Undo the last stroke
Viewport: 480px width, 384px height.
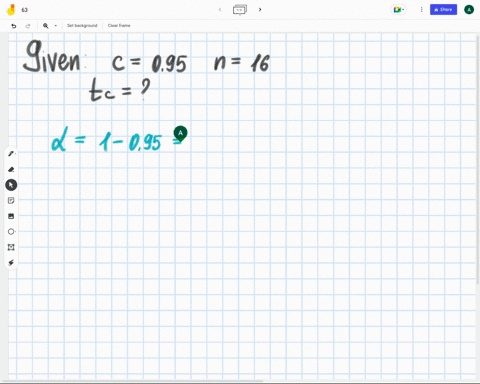[x=14, y=26]
